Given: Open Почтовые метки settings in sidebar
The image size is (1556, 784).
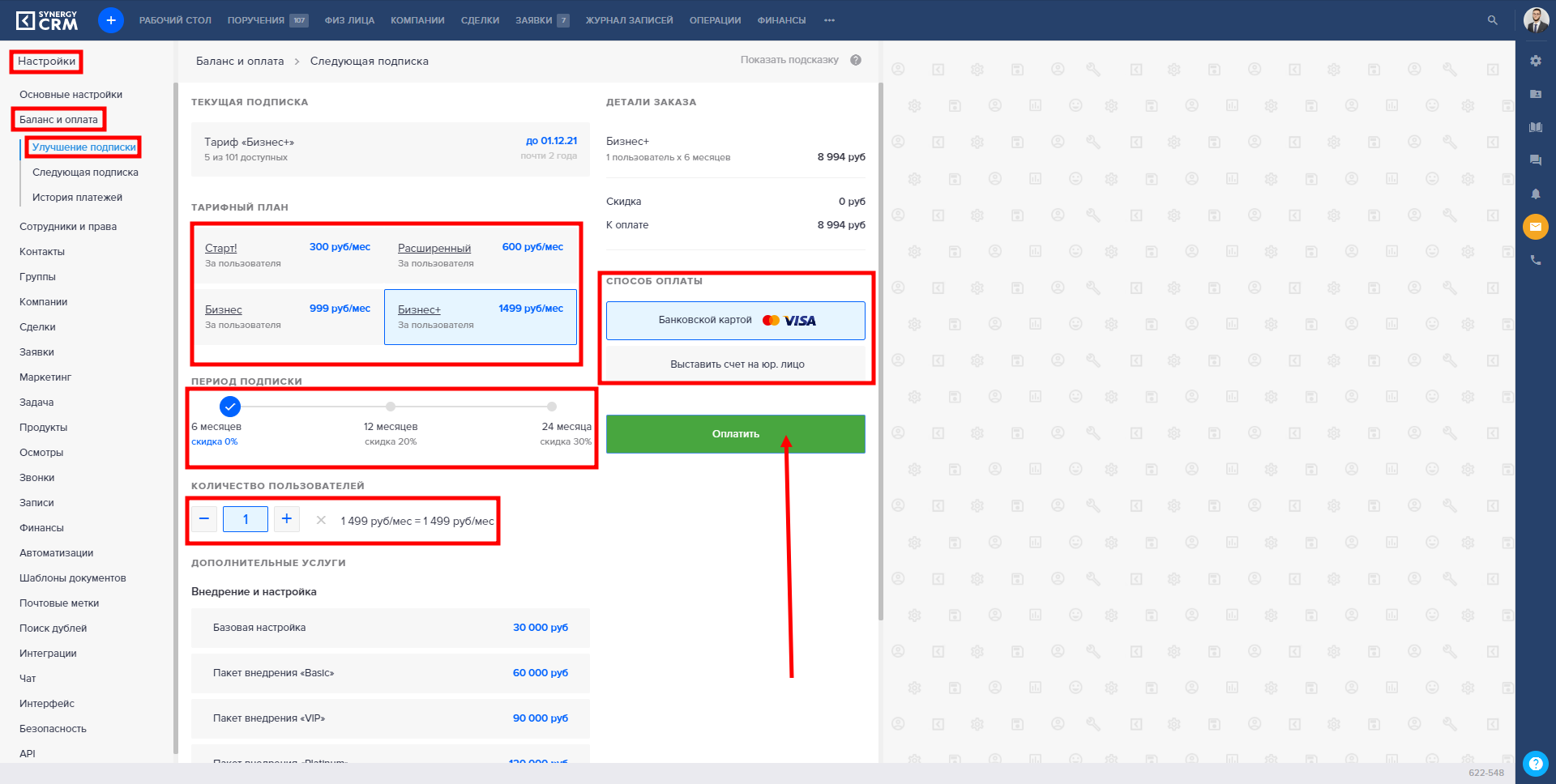Looking at the screenshot, I should tap(59, 603).
